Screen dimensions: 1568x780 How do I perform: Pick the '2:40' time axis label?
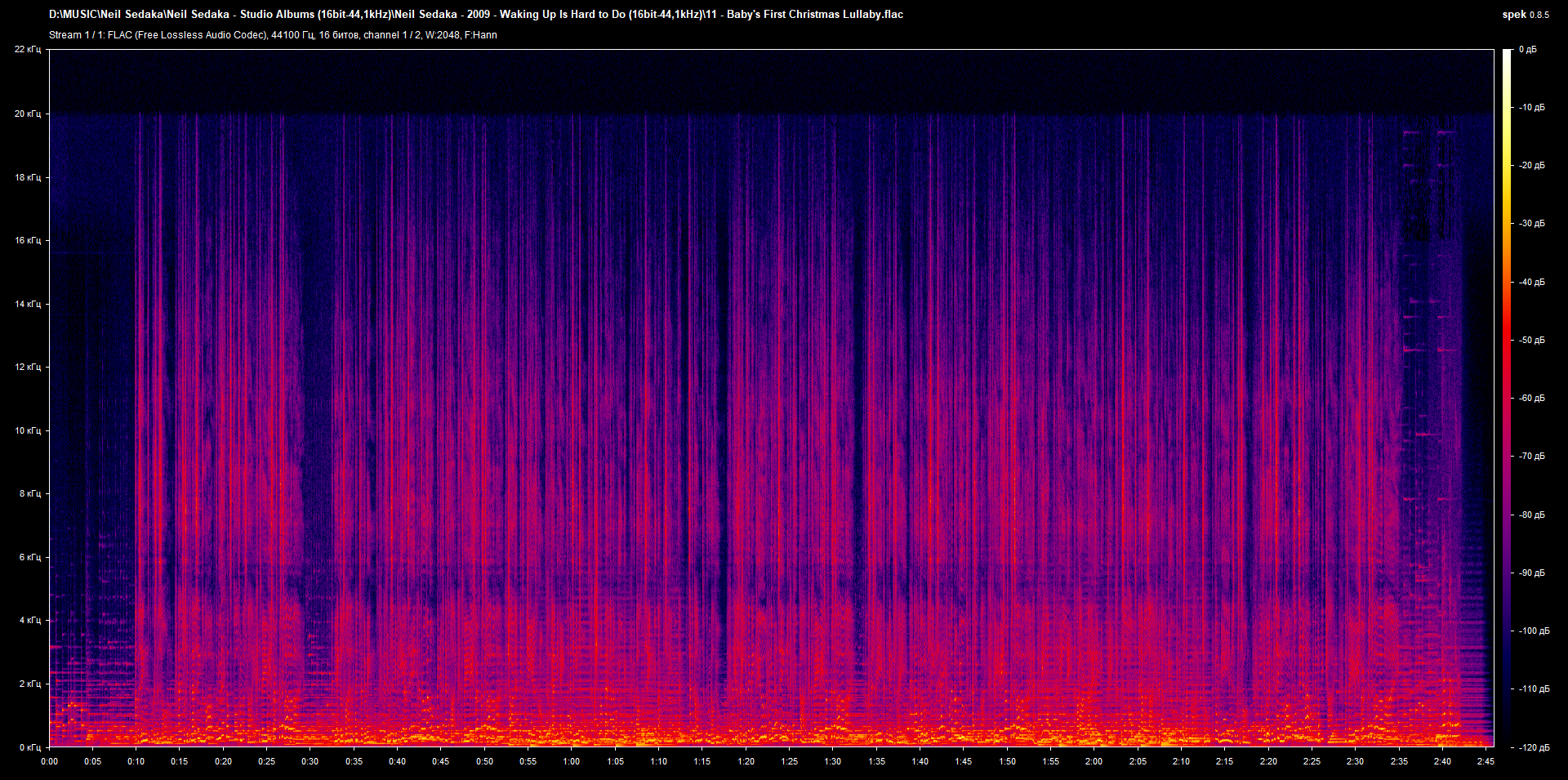(x=1443, y=761)
